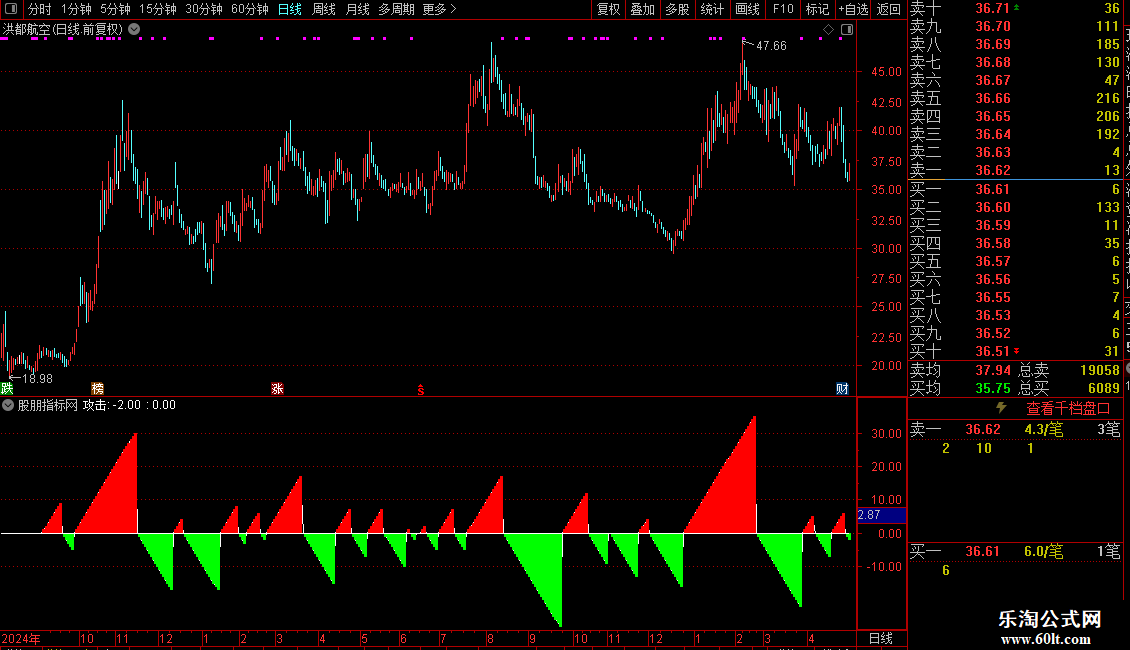Click the red 涨 marker icon
This screenshot has width=1130, height=650.
[277, 388]
